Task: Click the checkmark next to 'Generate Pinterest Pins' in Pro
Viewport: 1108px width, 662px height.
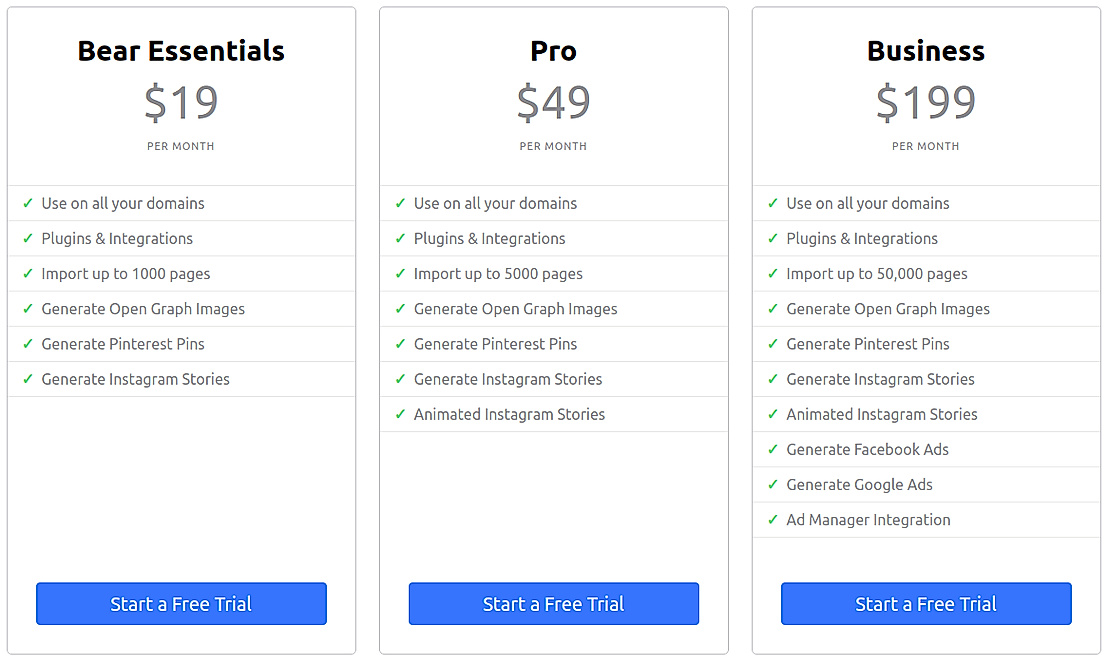Action: [399, 343]
